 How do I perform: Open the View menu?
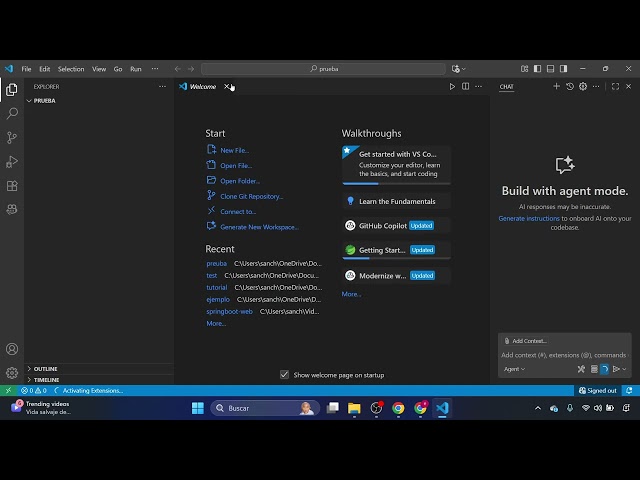tap(99, 69)
